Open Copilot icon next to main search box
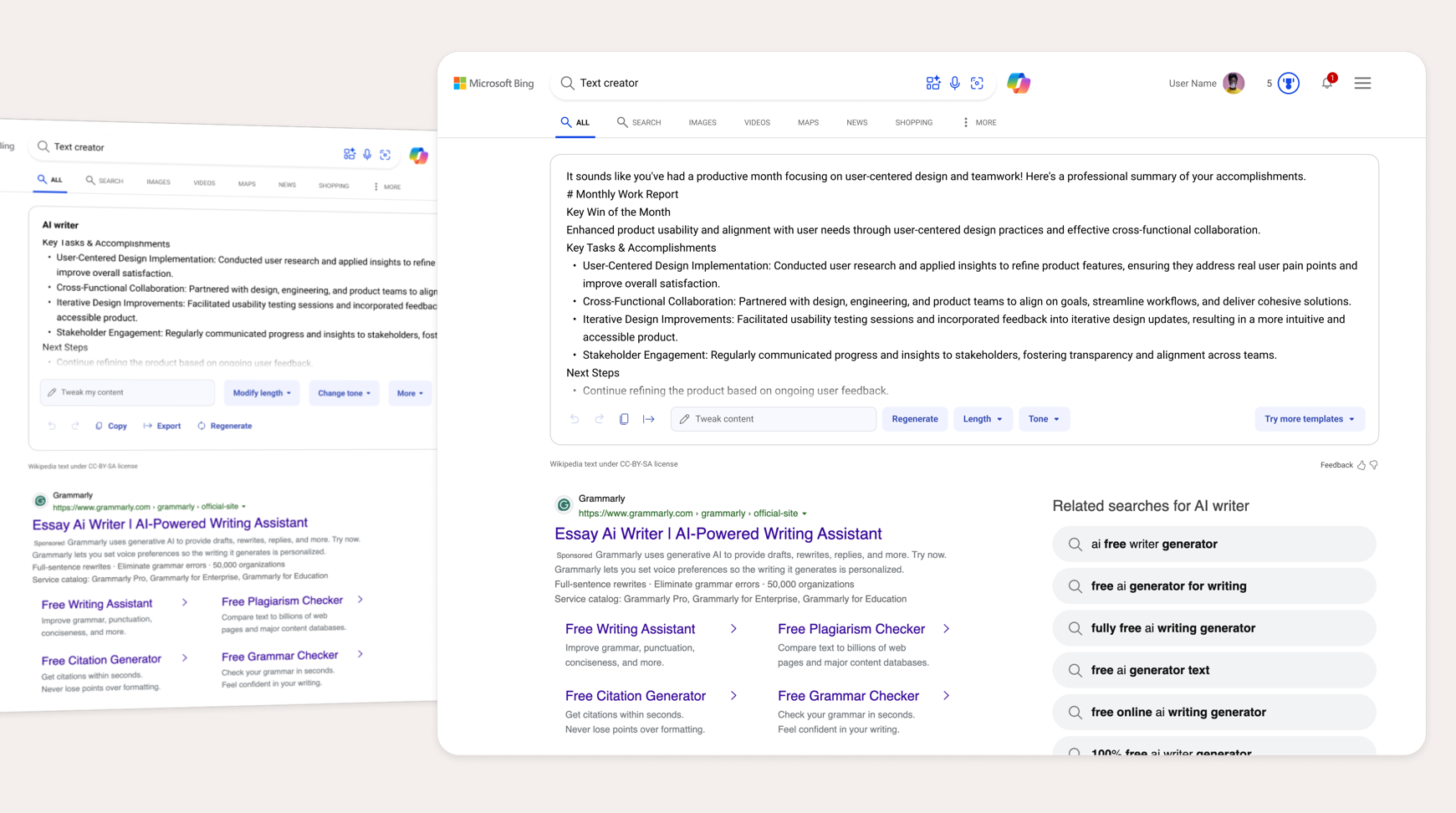 1018,83
